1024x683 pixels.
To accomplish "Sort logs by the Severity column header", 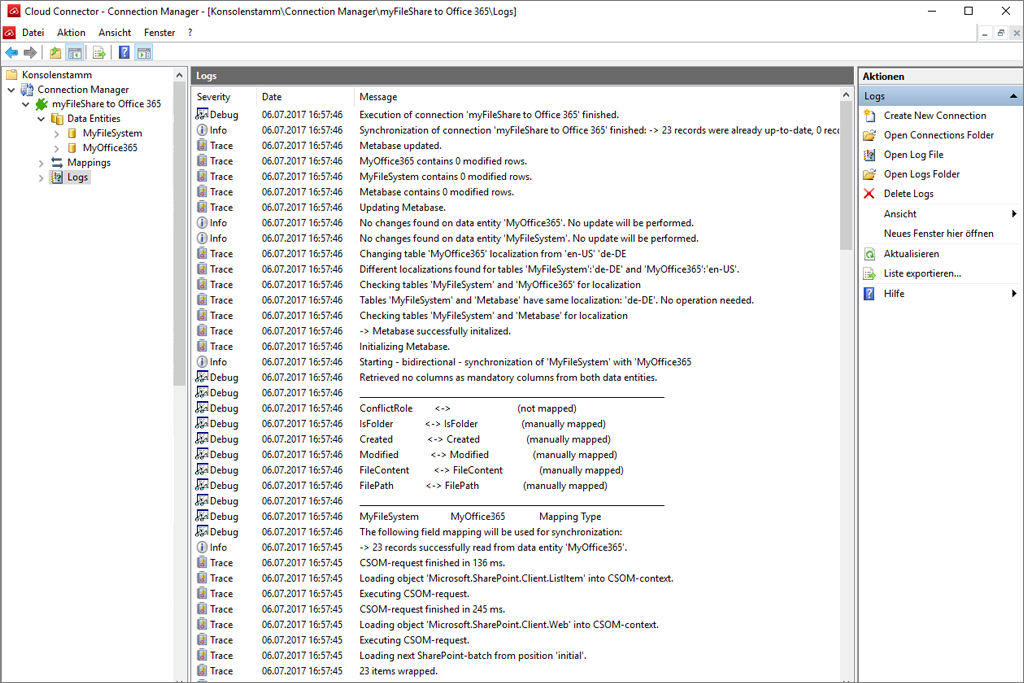I will [x=213, y=97].
